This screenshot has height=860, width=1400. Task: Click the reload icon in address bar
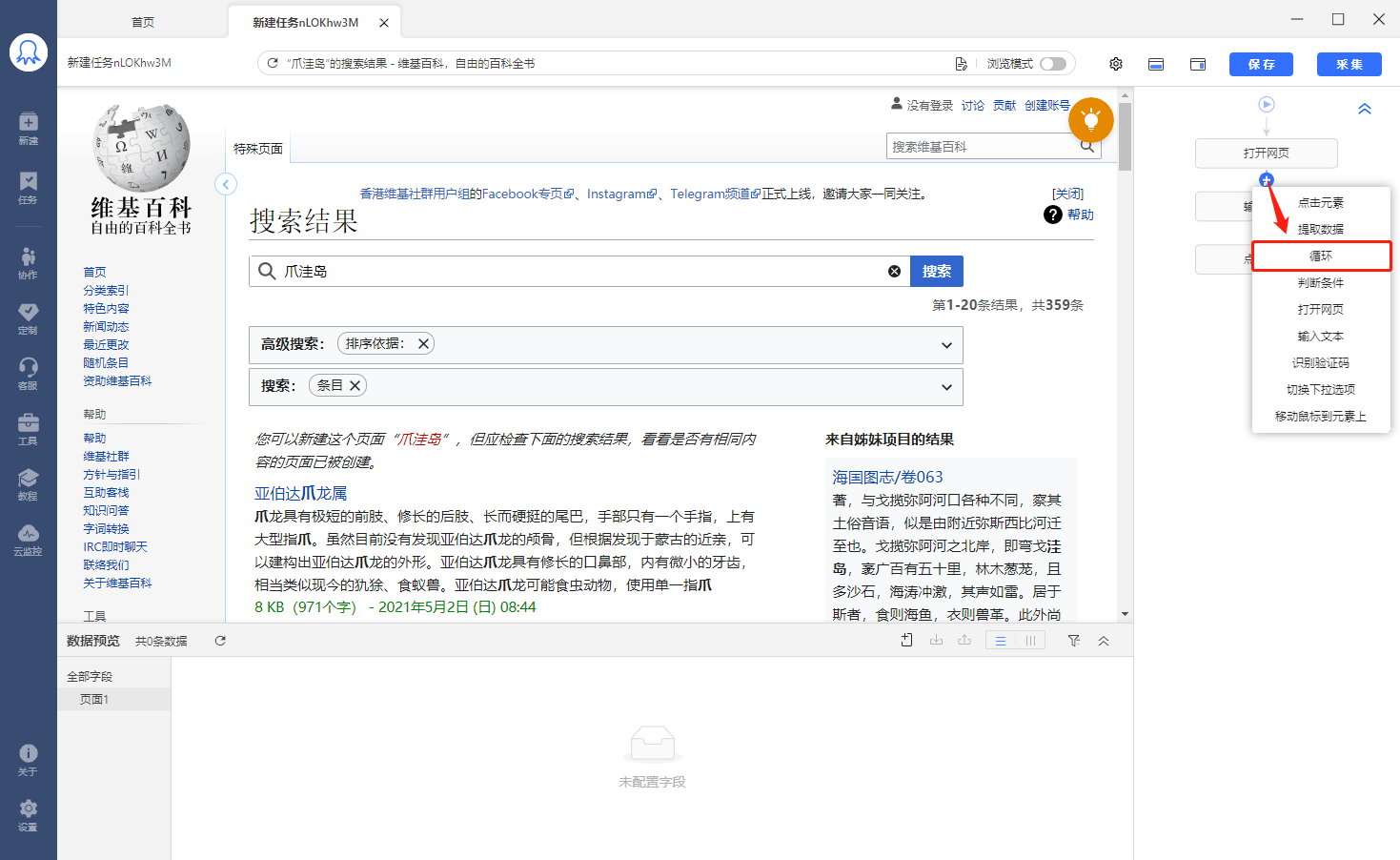(x=273, y=63)
